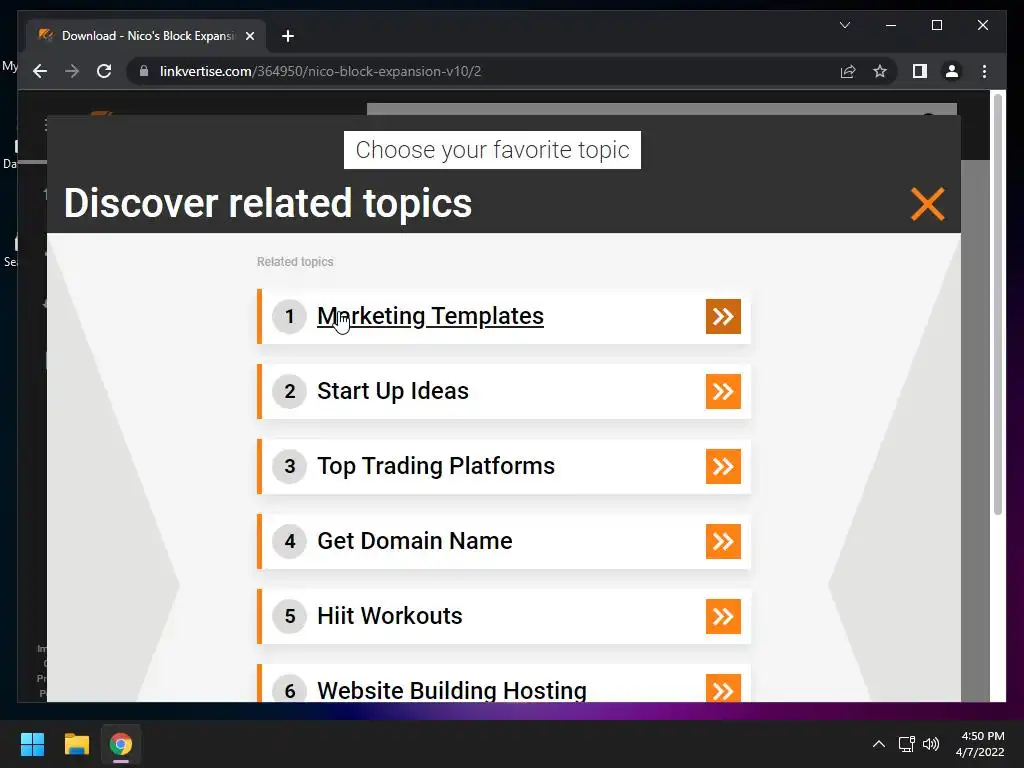This screenshot has width=1024, height=768.
Task: Click the page vertical scrollbar
Action: tap(997, 304)
